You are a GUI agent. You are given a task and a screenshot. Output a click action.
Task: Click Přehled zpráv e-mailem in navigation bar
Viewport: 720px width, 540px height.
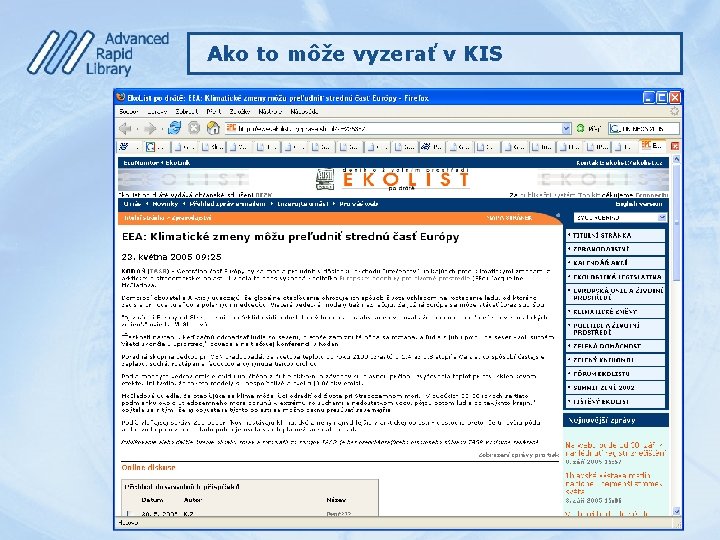227,204
